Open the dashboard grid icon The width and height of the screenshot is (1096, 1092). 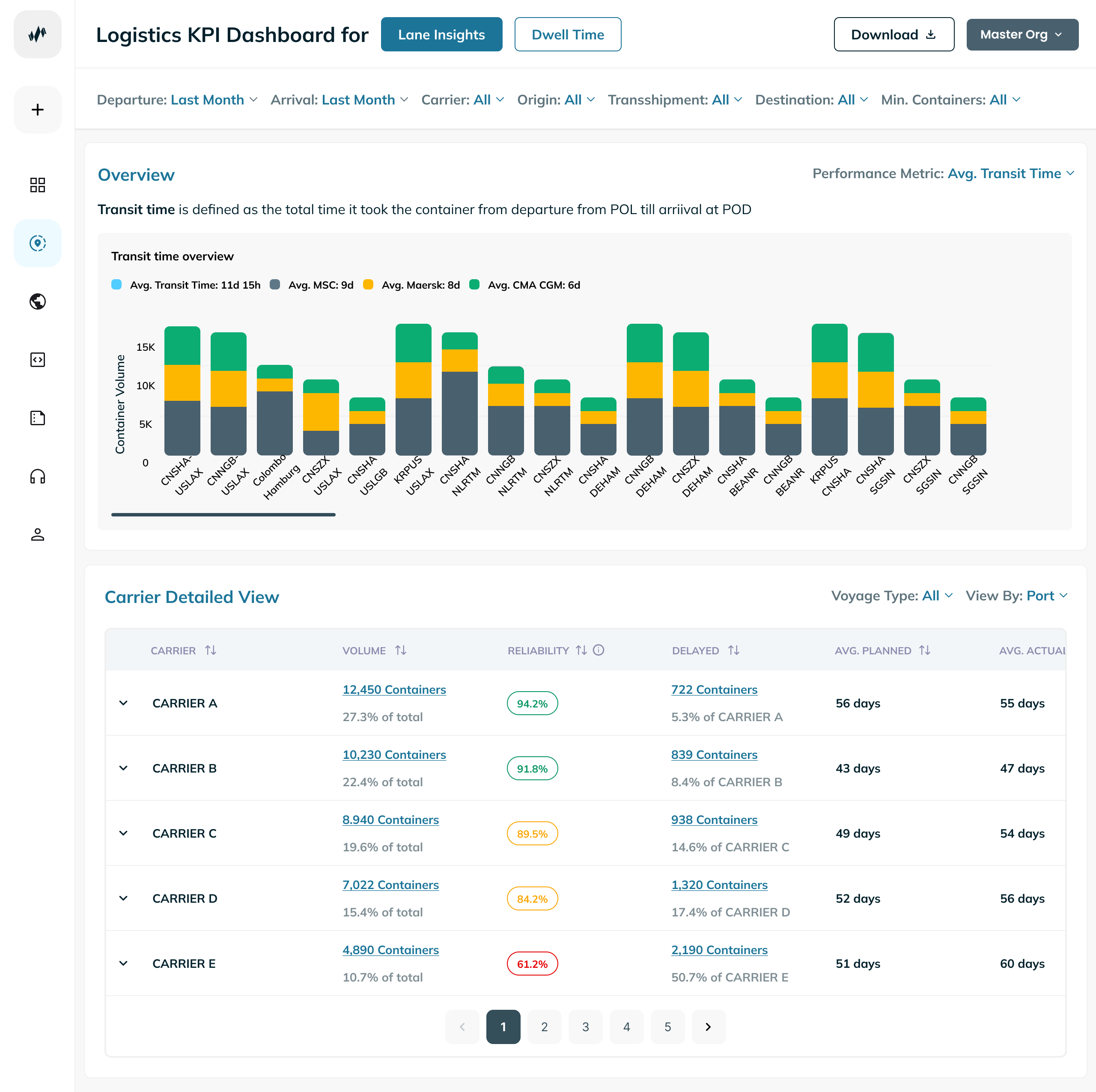[37, 185]
